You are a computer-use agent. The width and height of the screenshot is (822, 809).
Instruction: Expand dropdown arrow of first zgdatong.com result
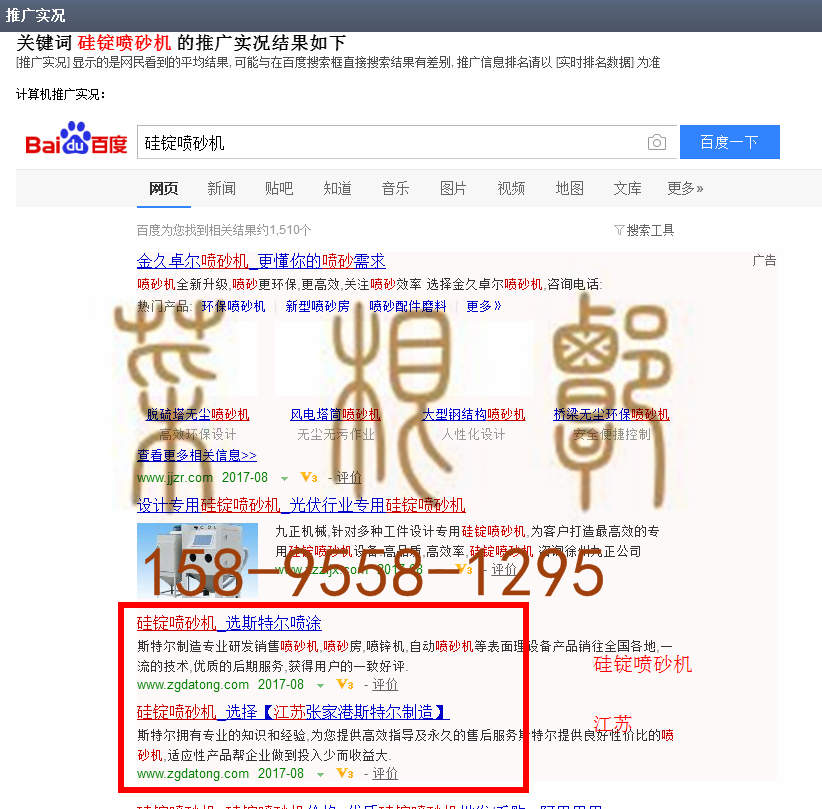[x=320, y=686]
